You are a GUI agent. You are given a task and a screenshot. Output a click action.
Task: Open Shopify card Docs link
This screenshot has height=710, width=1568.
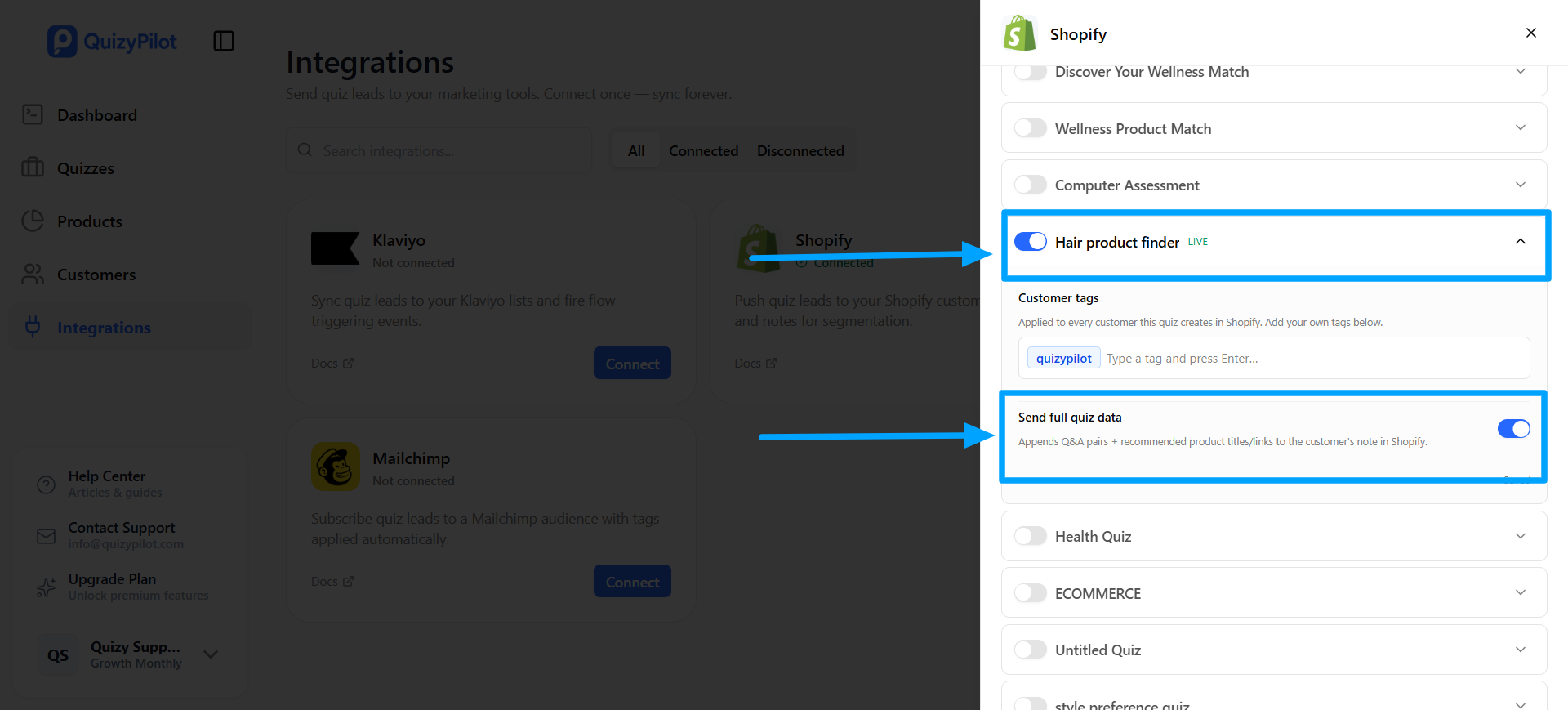(x=755, y=364)
